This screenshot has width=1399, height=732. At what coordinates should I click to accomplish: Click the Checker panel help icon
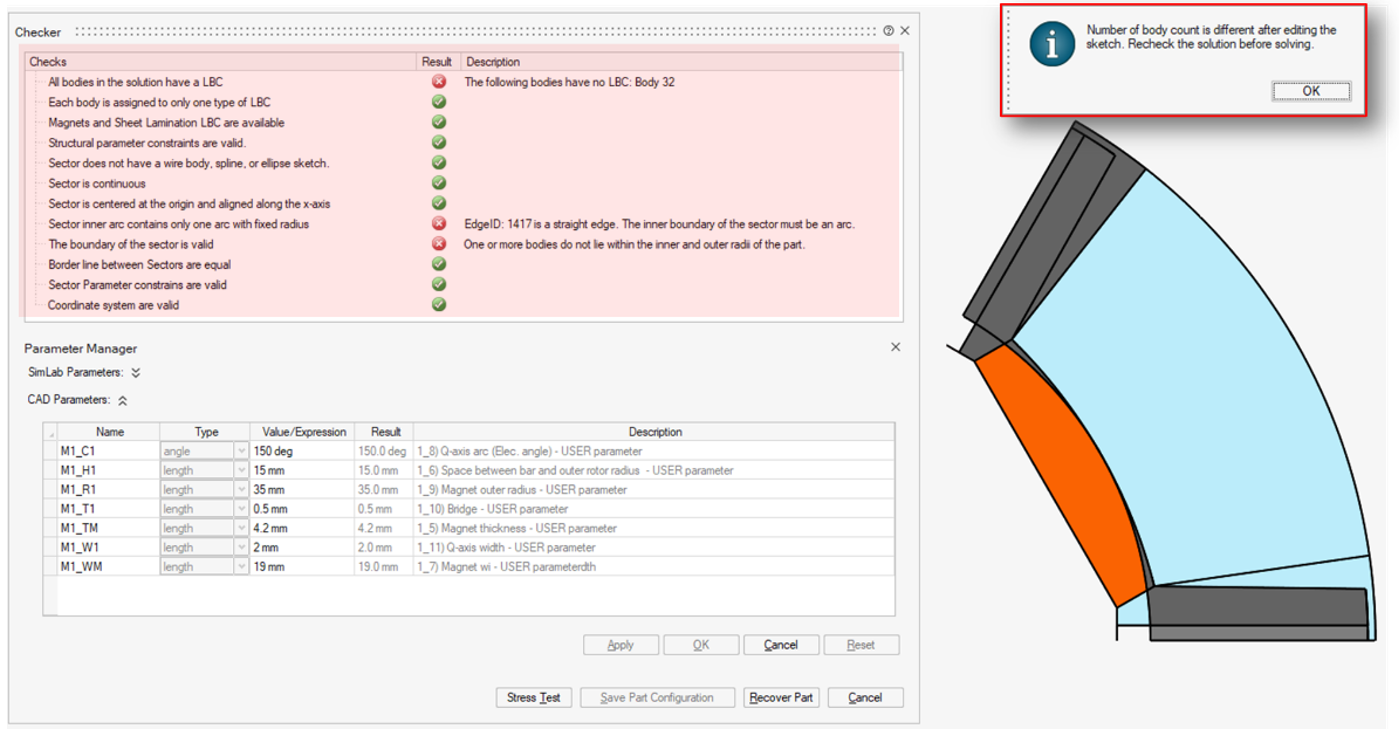(x=888, y=31)
